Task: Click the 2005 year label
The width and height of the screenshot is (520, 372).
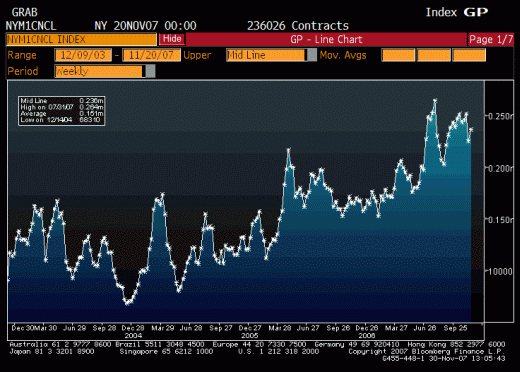Action: click(x=250, y=335)
